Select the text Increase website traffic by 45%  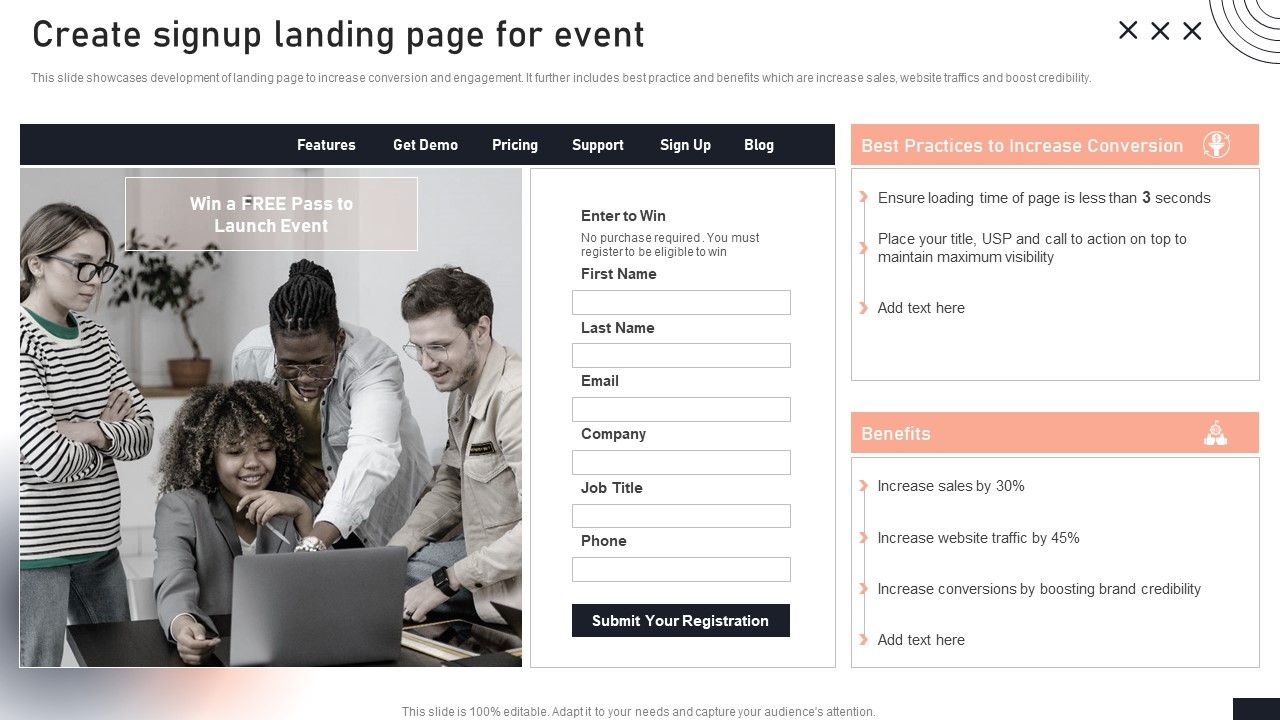[x=978, y=538]
